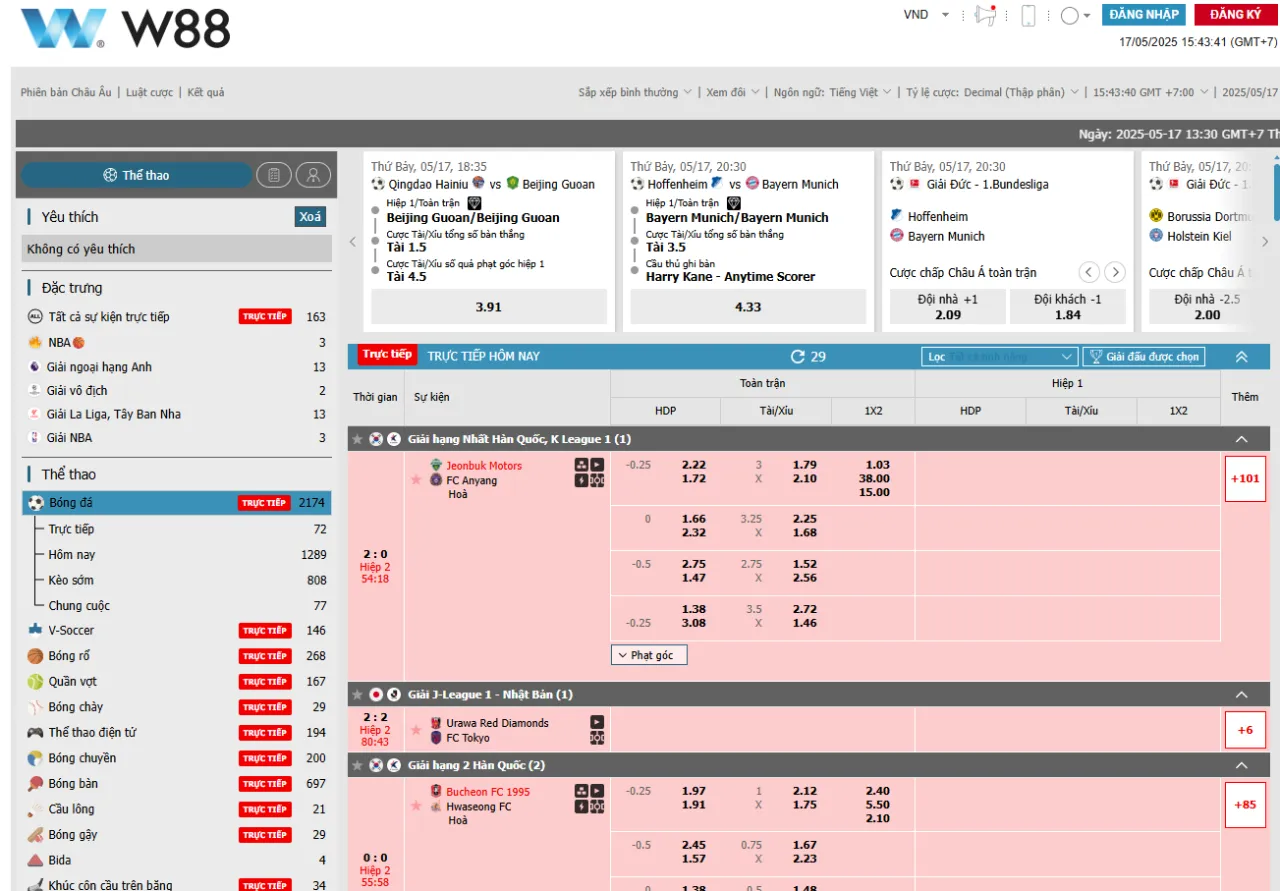Open the mobile phone version icon
The height and width of the screenshot is (891, 1280).
pos(1028,15)
